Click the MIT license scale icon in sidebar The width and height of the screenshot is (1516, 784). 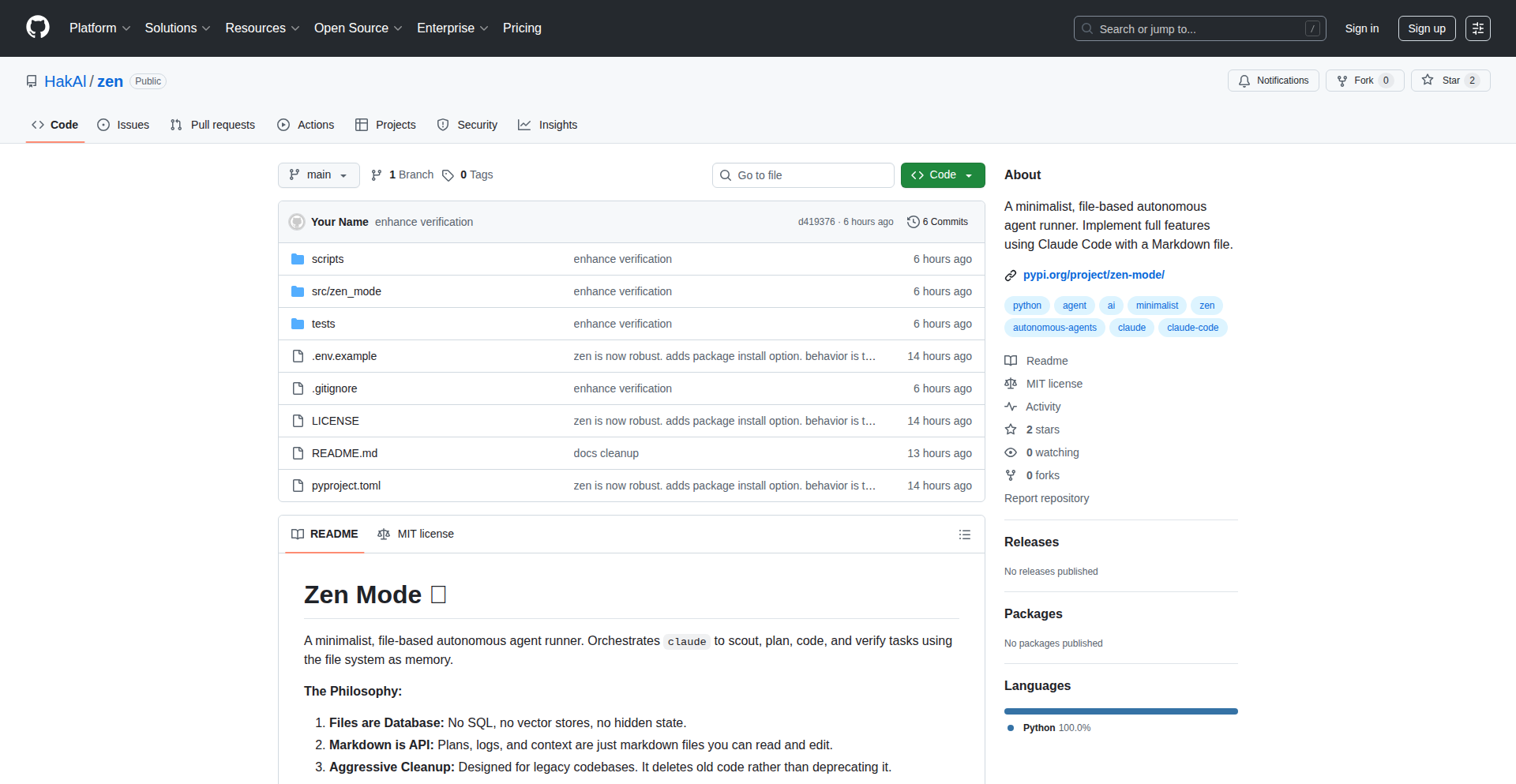[1011, 384]
